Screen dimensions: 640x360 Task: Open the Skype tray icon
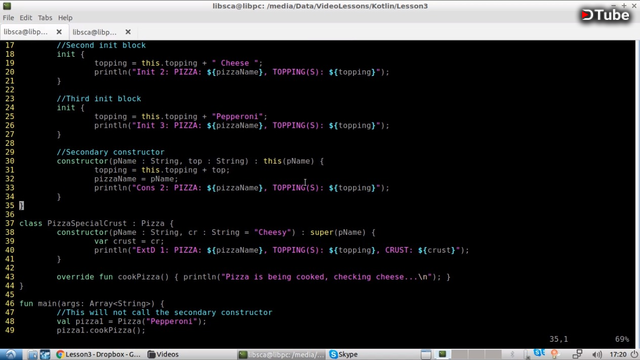pos(539,353)
